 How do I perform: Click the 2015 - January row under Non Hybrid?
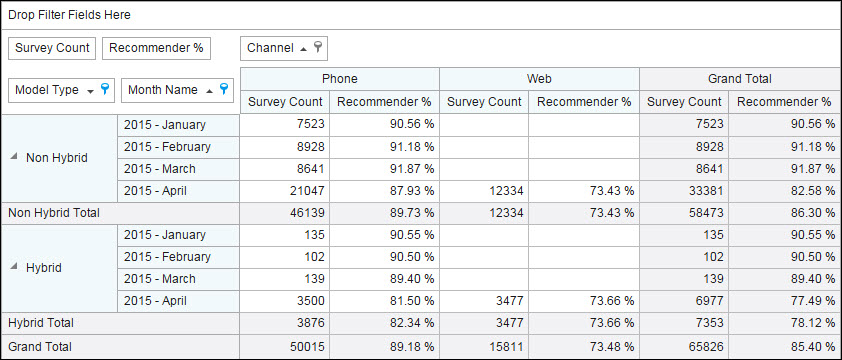pyautogui.click(x=178, y=125)
